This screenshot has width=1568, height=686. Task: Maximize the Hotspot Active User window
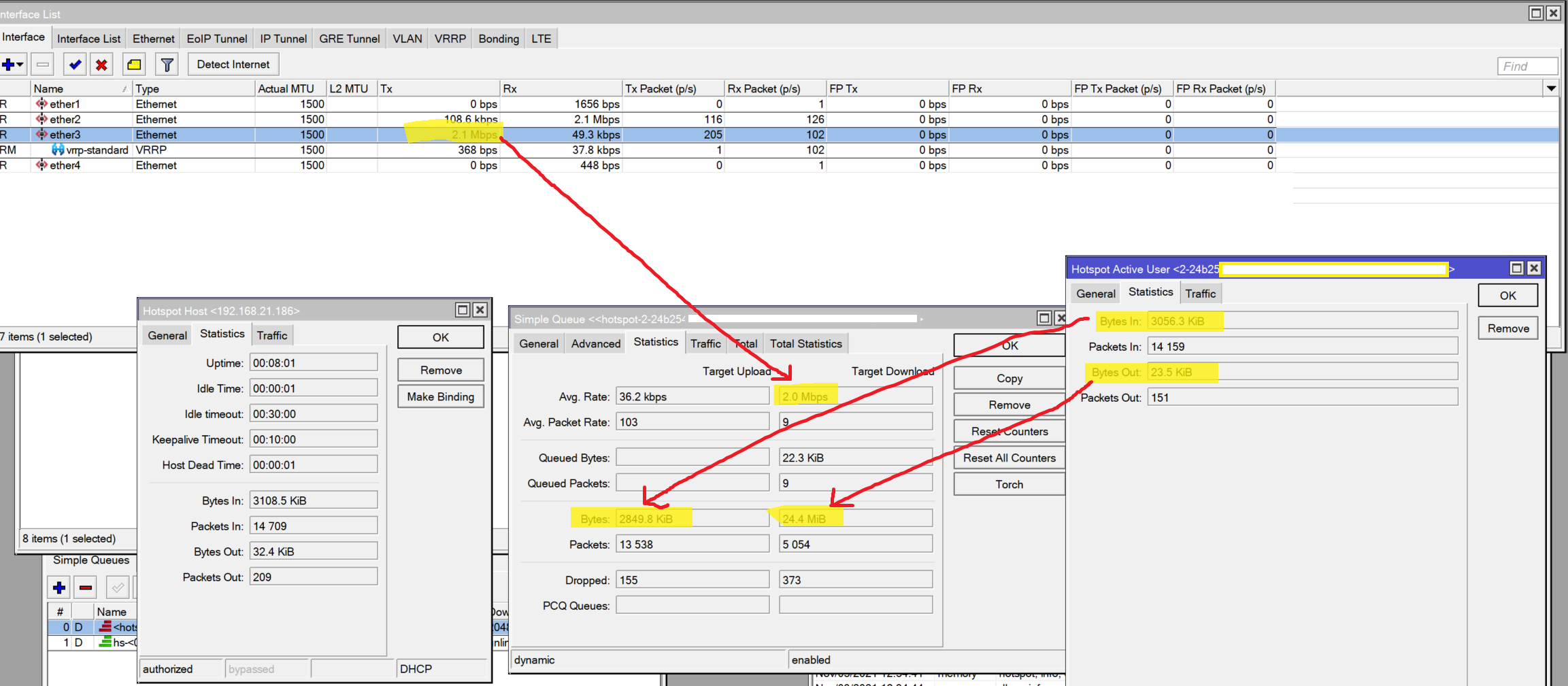click(x=1517, y=269)
